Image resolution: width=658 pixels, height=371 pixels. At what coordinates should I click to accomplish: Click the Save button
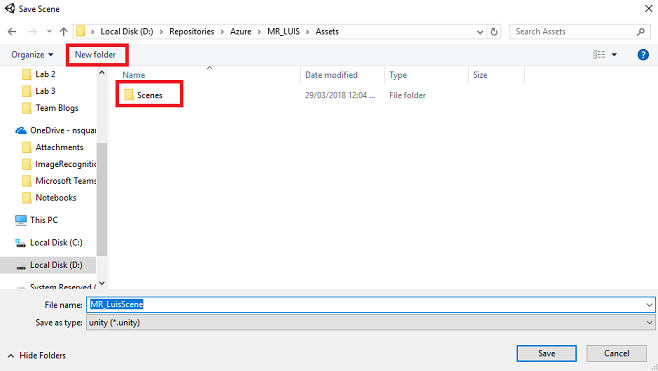[546, 353]
